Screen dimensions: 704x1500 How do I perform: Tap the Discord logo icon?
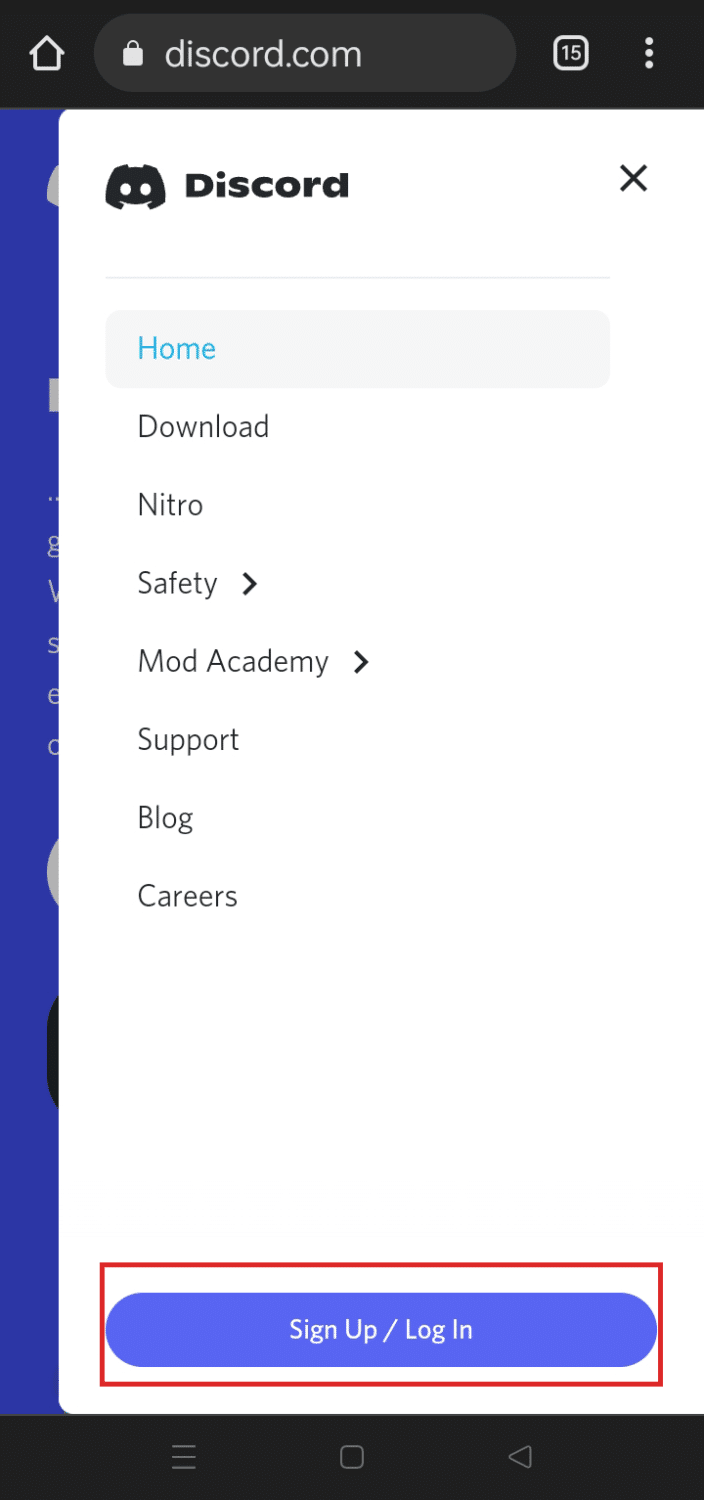[136, 186]
